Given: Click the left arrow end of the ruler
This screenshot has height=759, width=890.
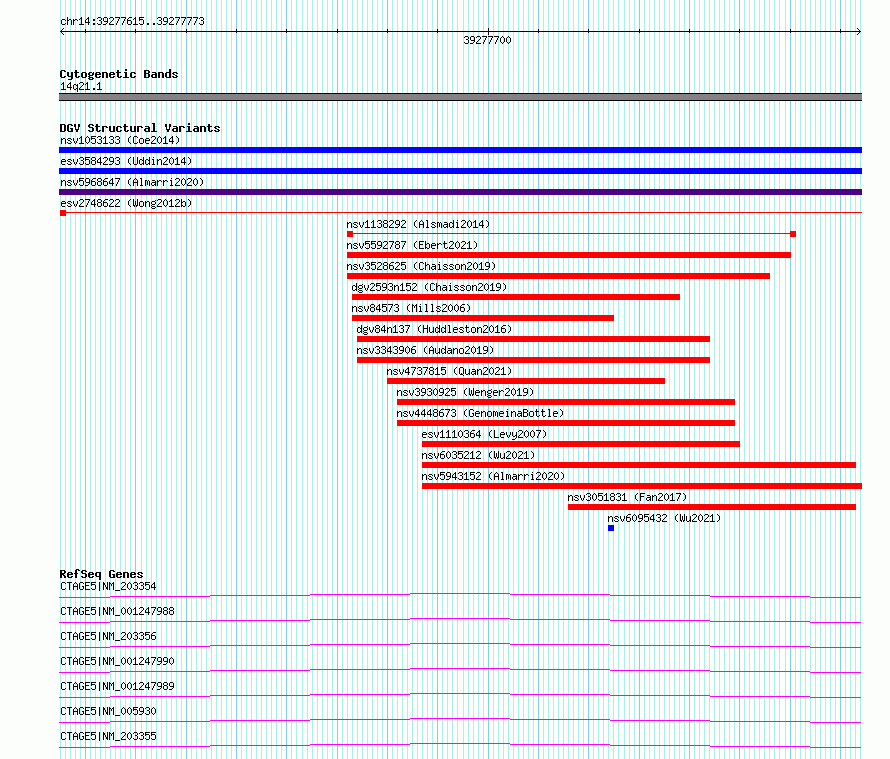Looking at the screenshot, I should click(62, 32).
